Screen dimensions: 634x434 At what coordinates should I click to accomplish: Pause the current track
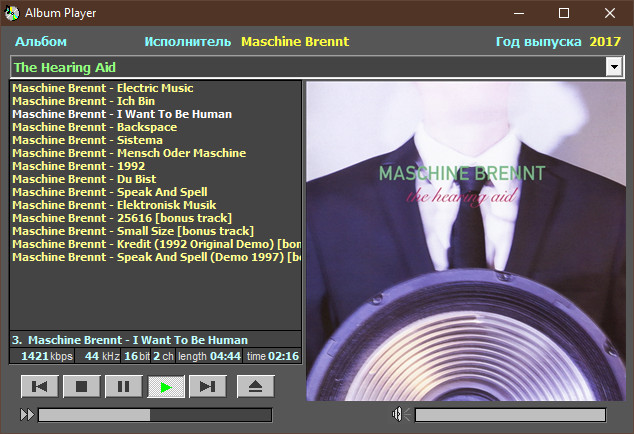click(124, 386)
